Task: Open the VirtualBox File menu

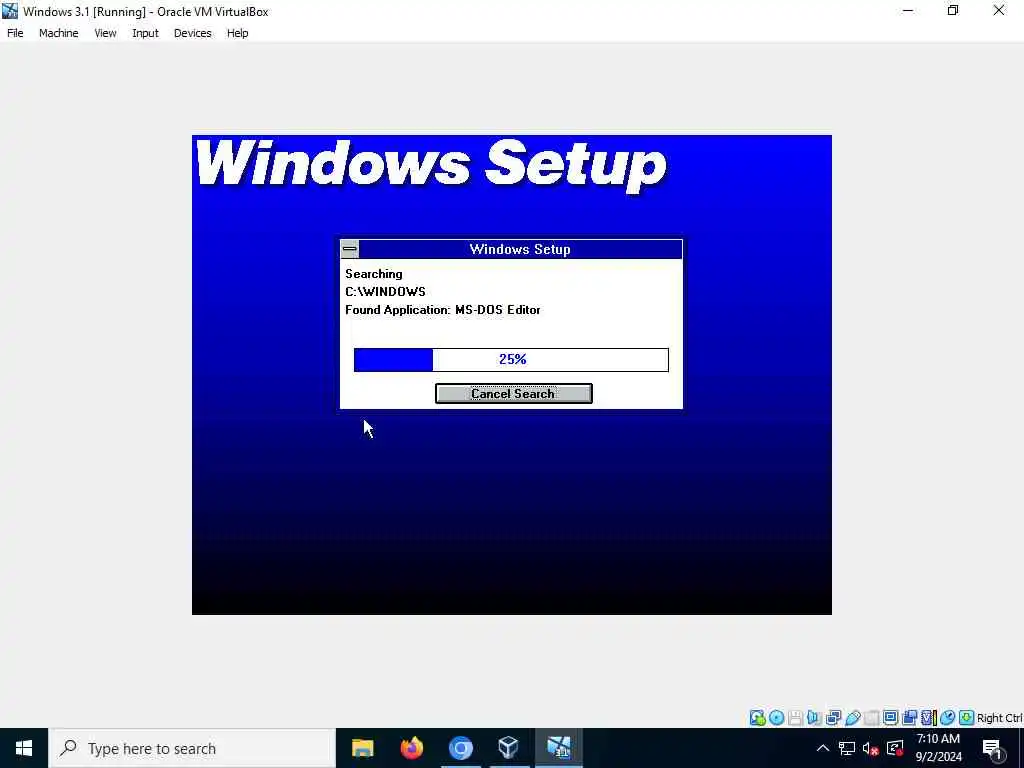Action: point(15,33)
